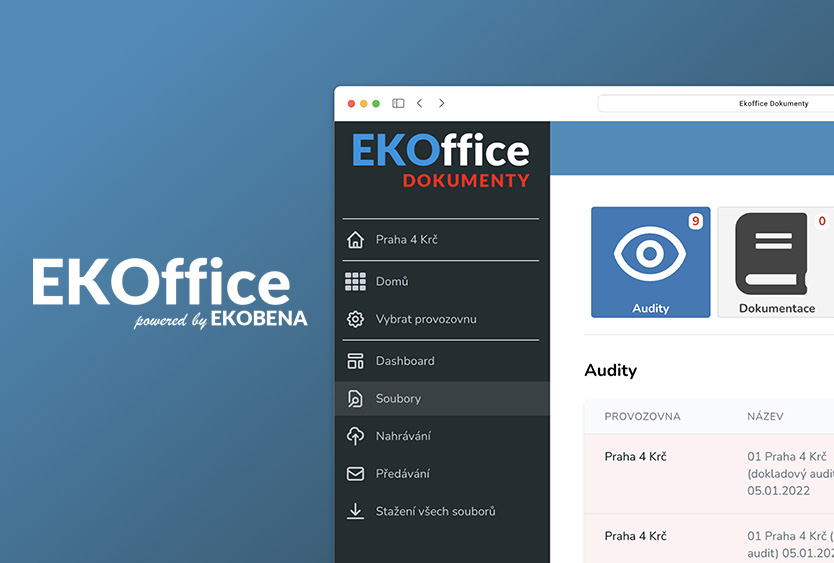This screenshot has width=834, height=563.
Task: Click the cloud upload icon for Nahrávání
Action: [x=355, y=436]
